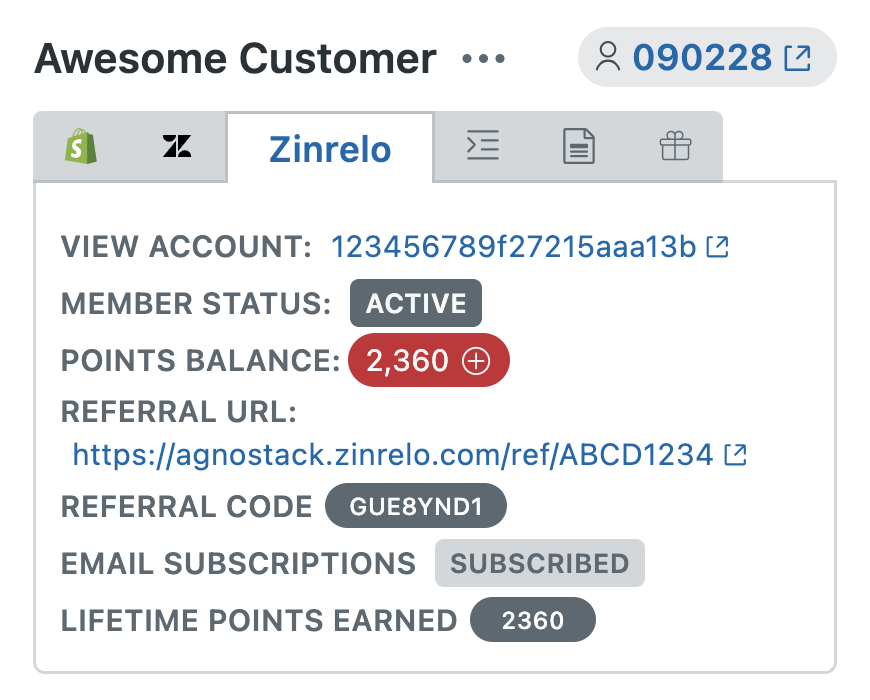Image resolution: width=870 pixels, height=700 pixels.
Task: Click the SUBSCRIBED email subscriptions badge
Action: 539,563
